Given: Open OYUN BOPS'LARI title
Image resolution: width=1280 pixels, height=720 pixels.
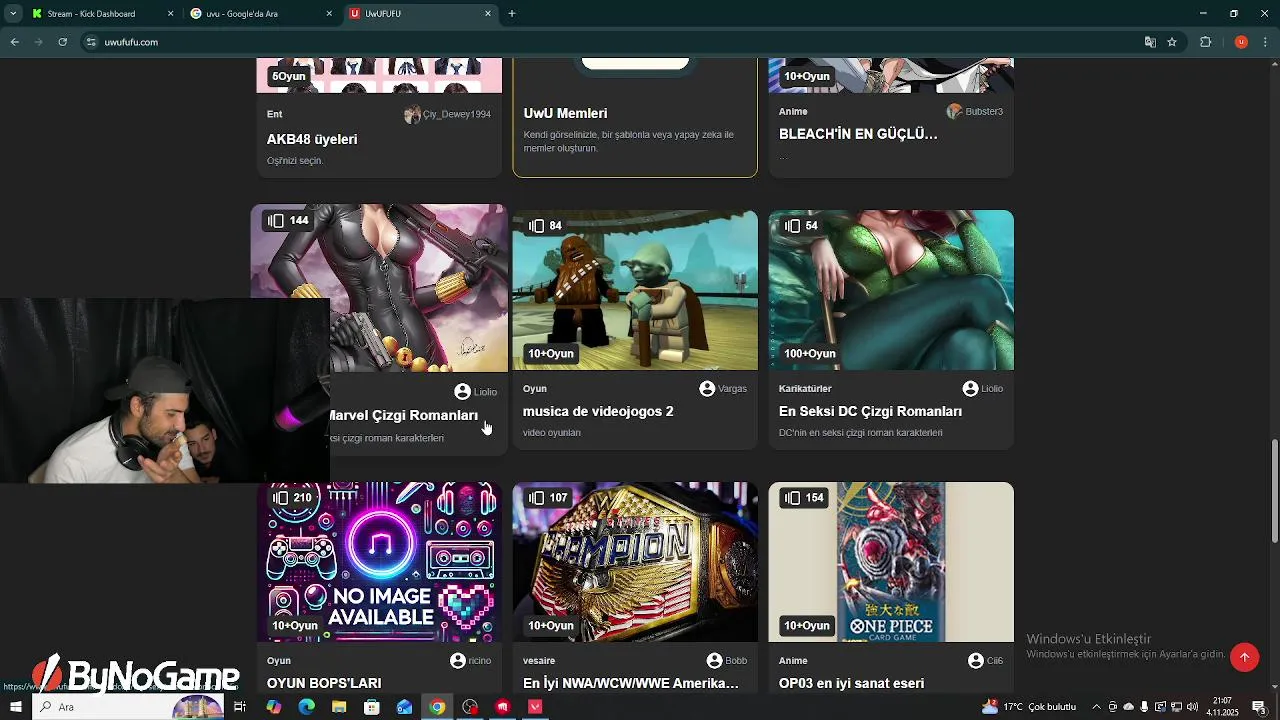Looking at the screenshot, I should coord(324,683).
